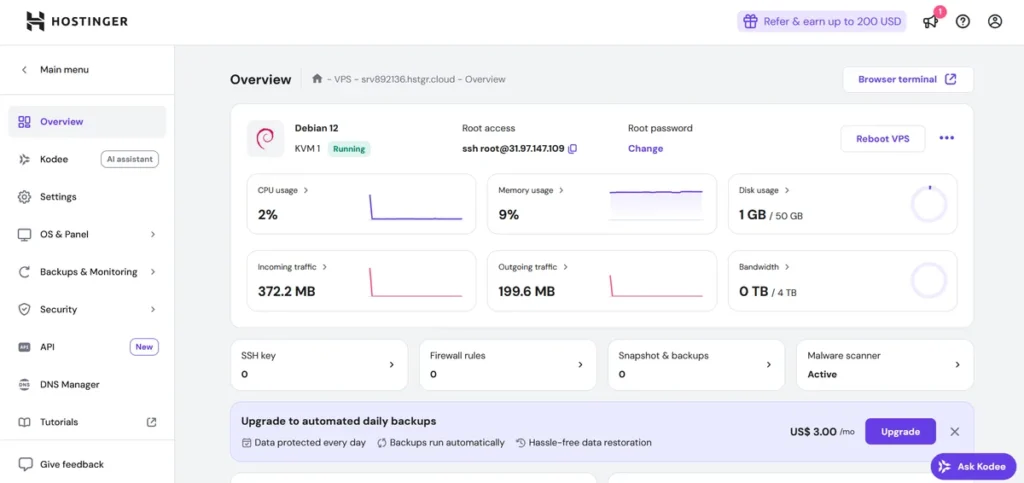Open Disk usage details chevron
This screenshot has height=483, width=1024.
tap(787, 191)
